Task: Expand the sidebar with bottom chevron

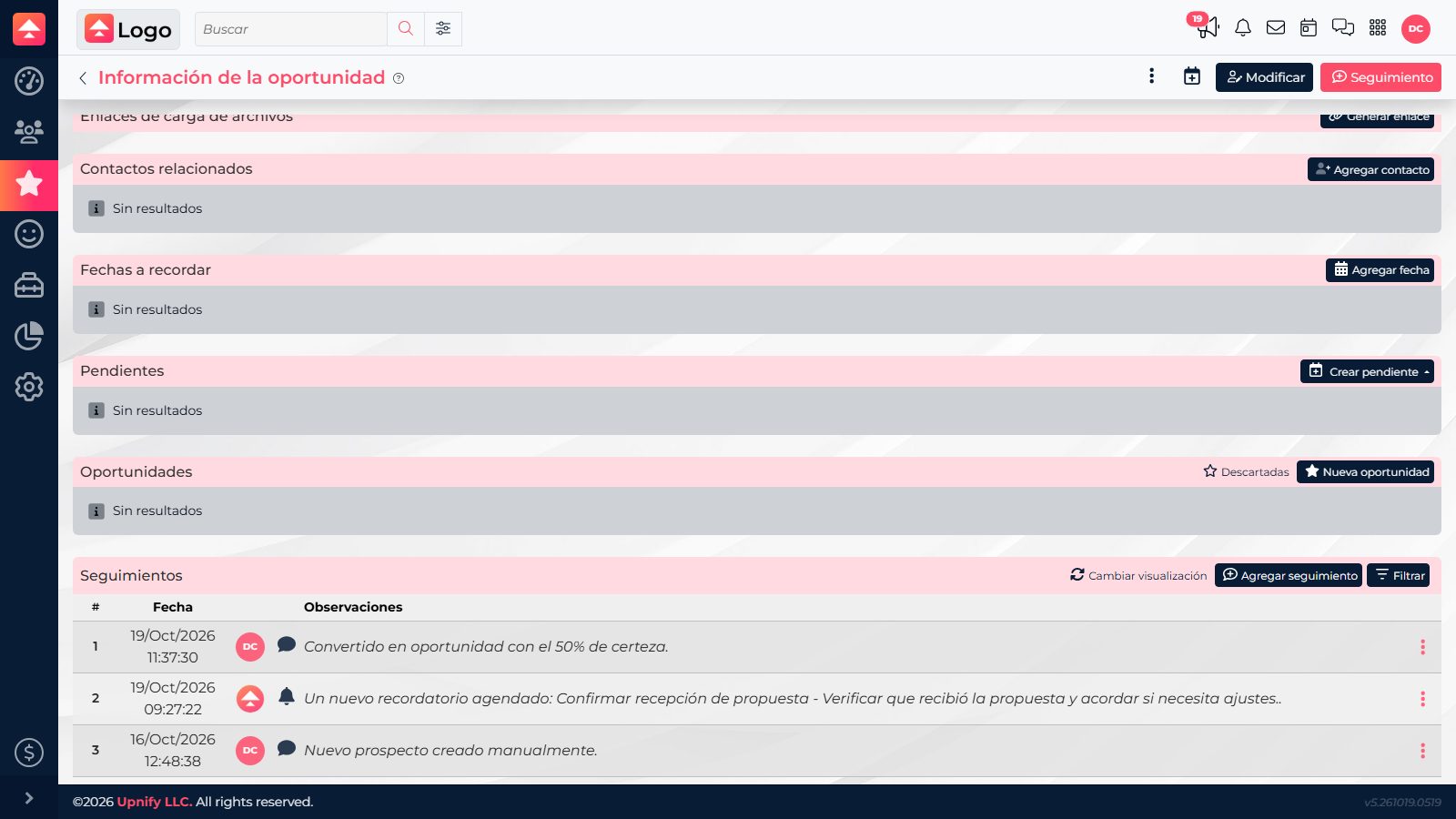Action: (x=29, y=798)
